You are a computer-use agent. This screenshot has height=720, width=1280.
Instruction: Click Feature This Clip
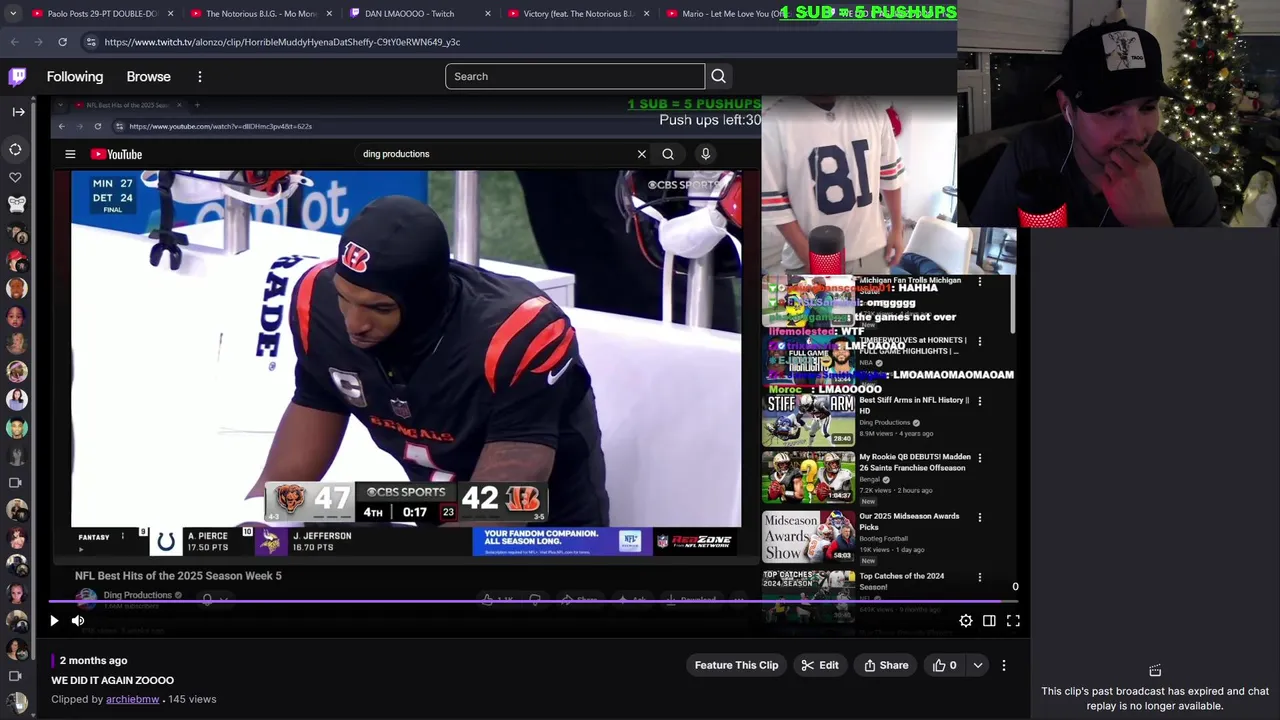click(x=736, y=665)
